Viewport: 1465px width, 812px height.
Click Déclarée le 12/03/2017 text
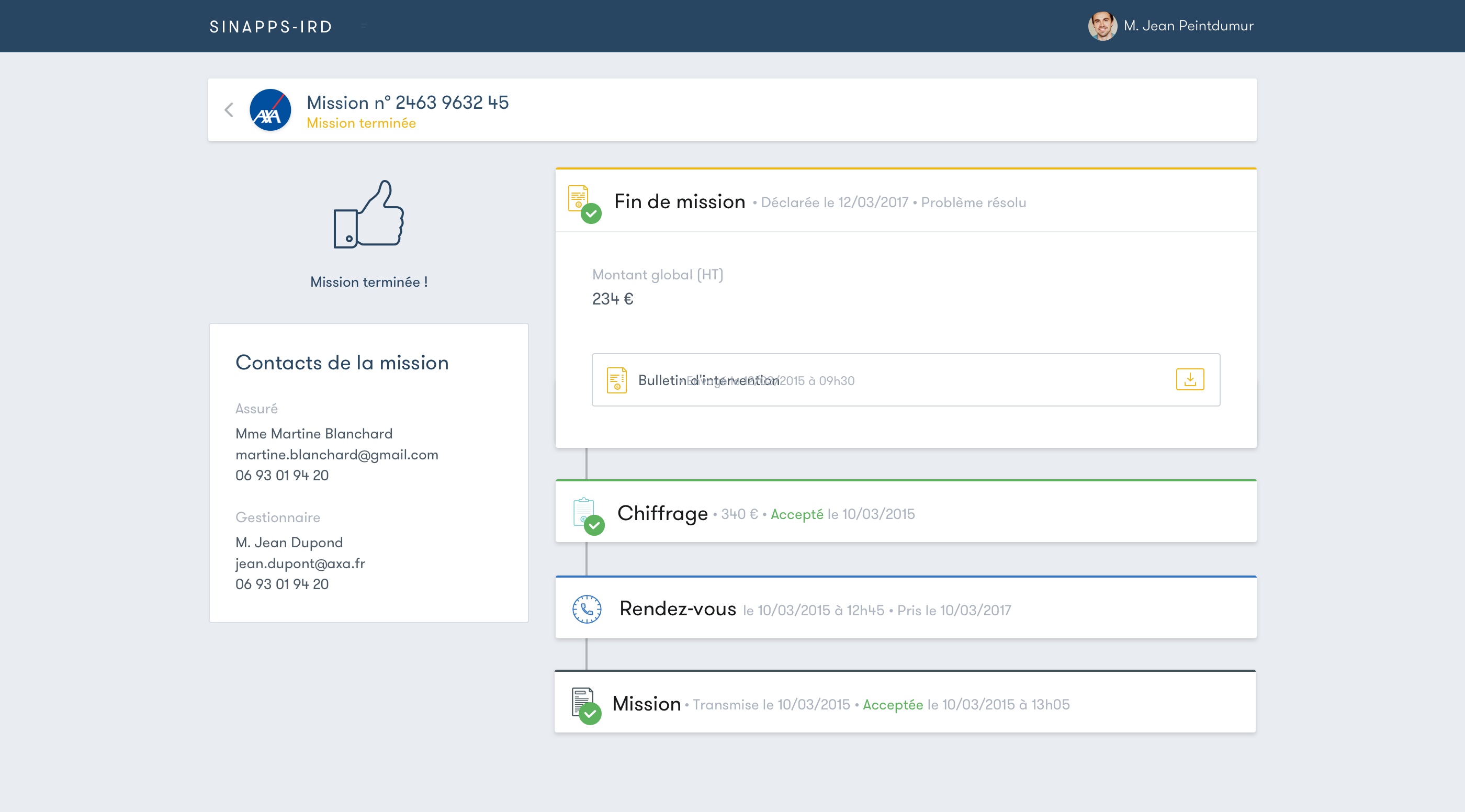[x=835, y=202]
